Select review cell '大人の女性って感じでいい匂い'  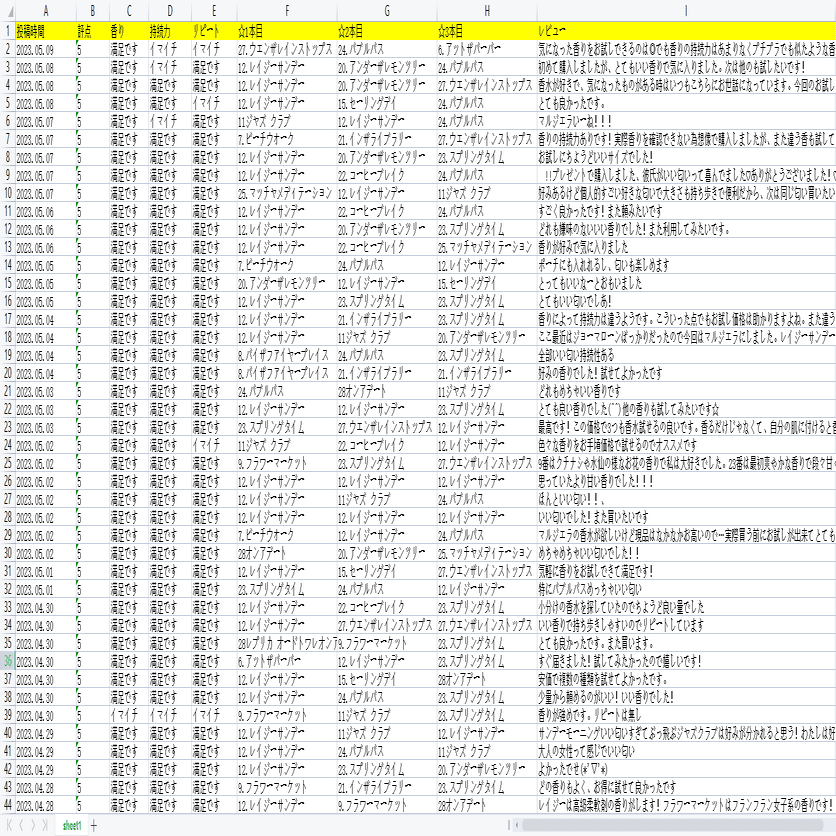tap(686, 751)
